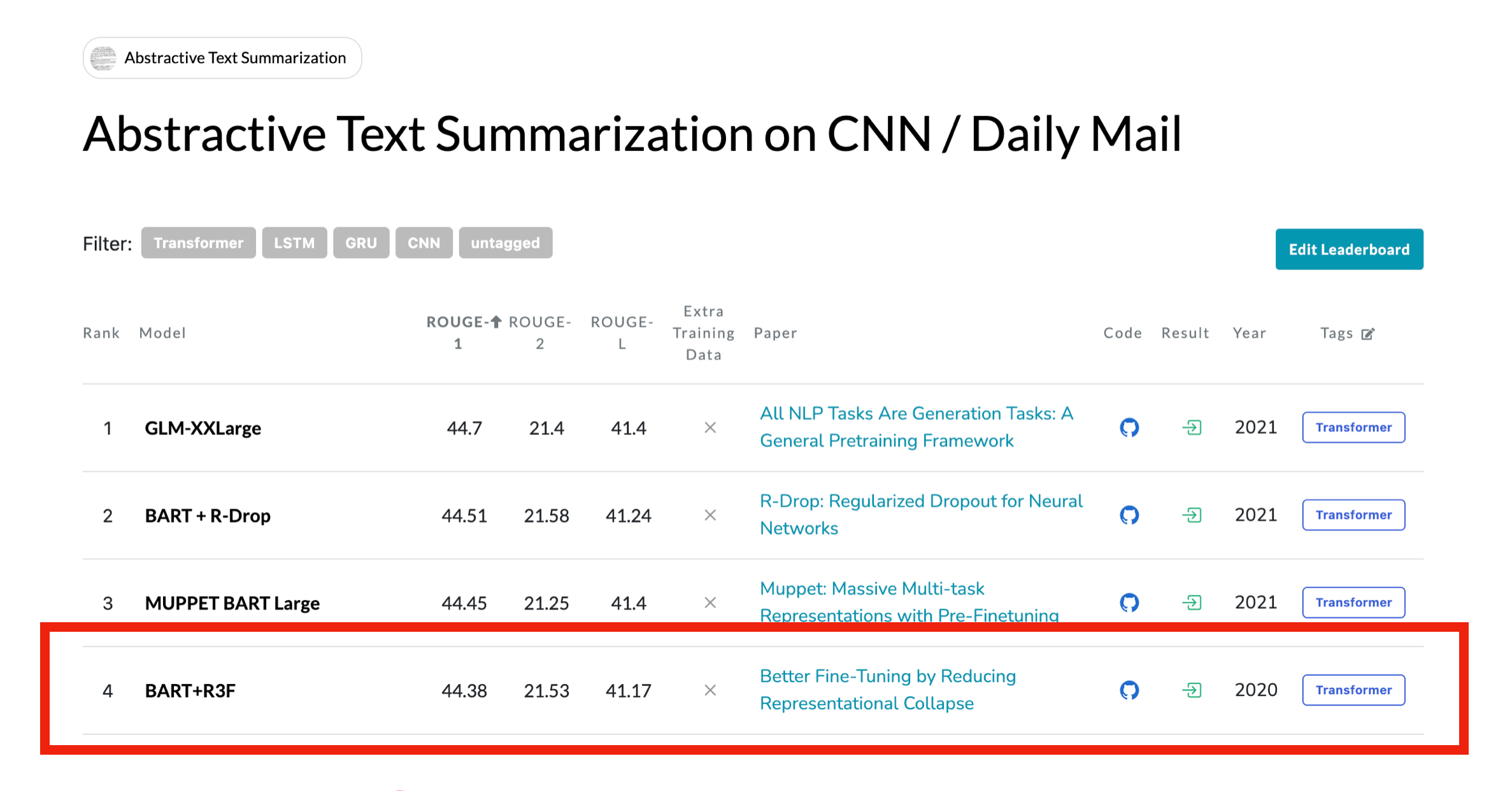The height and width of the screenshot is (791, 1512).
Task: Toggle the CNN filter
Action: click(x=424, y=243)
